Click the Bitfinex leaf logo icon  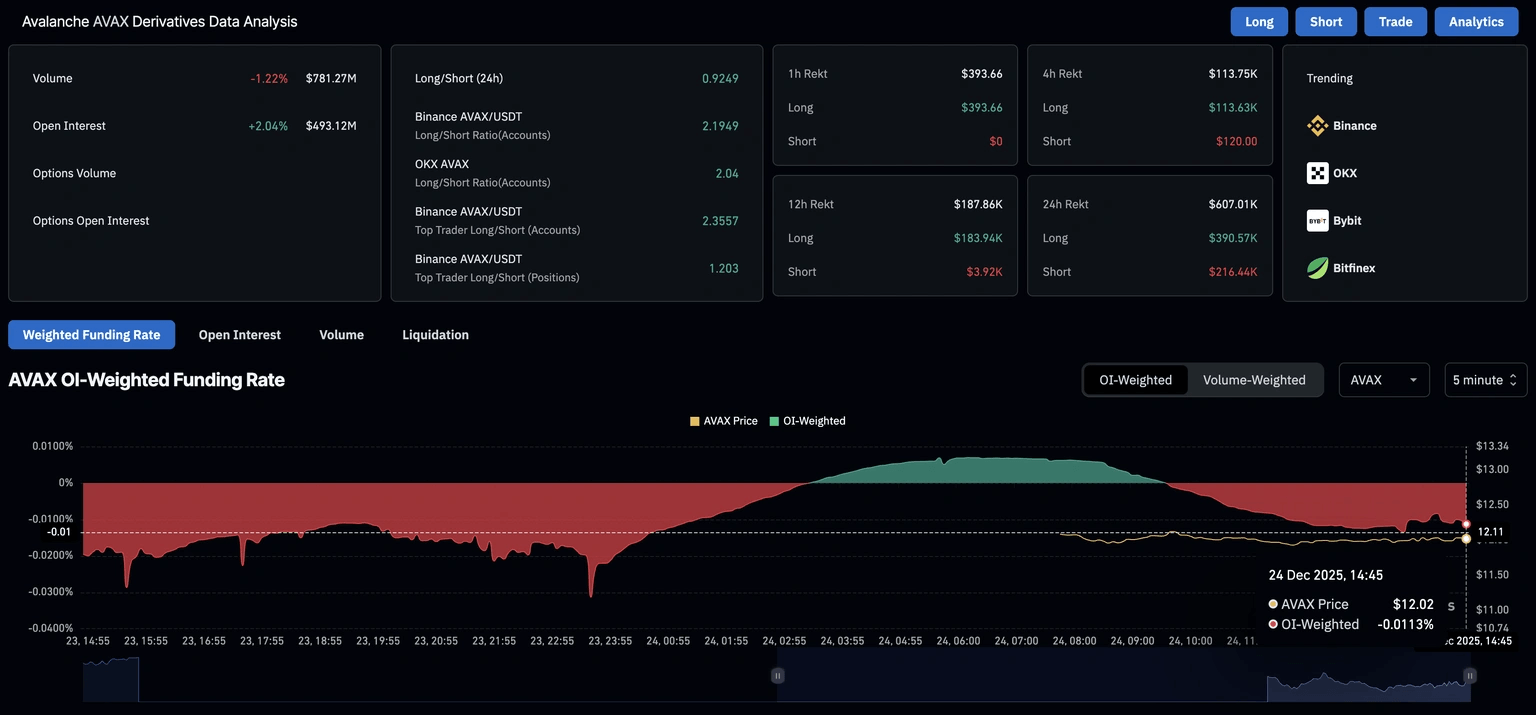point(1317,268)
